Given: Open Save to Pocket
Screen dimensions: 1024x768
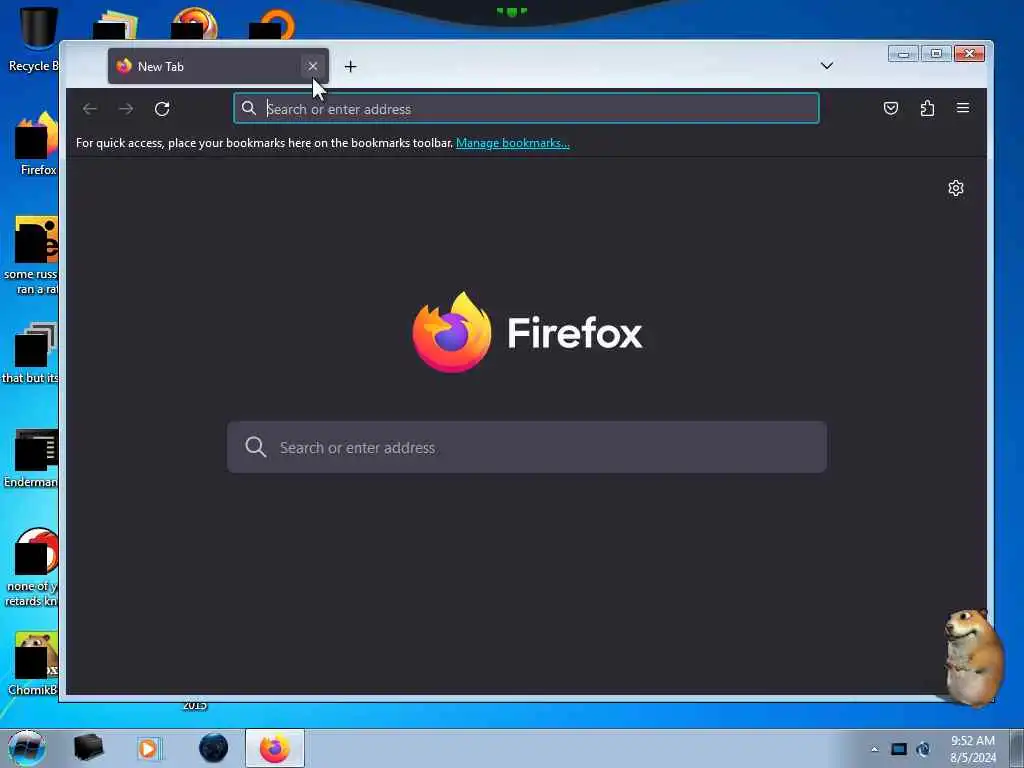Looking at the screenshot, I should pos(891,108).
